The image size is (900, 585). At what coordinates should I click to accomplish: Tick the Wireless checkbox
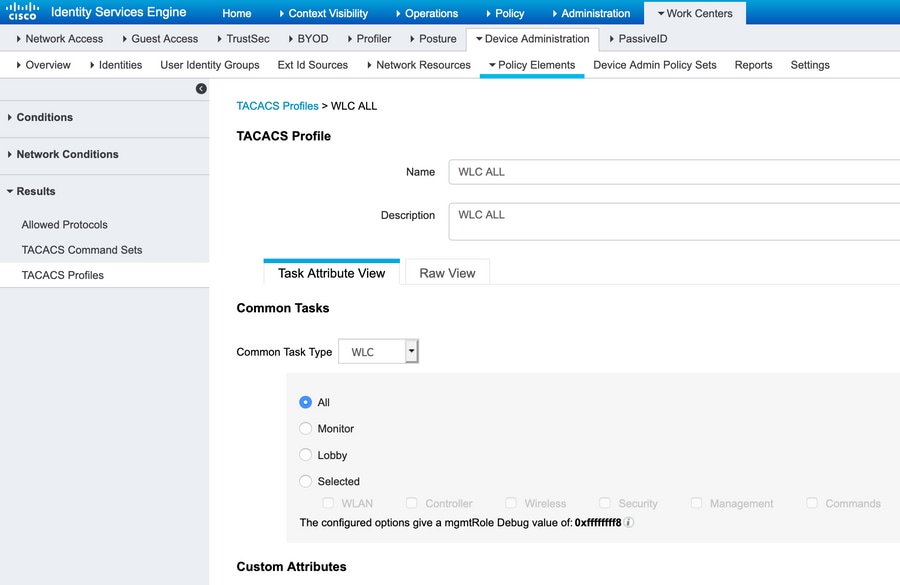point(511,503)
